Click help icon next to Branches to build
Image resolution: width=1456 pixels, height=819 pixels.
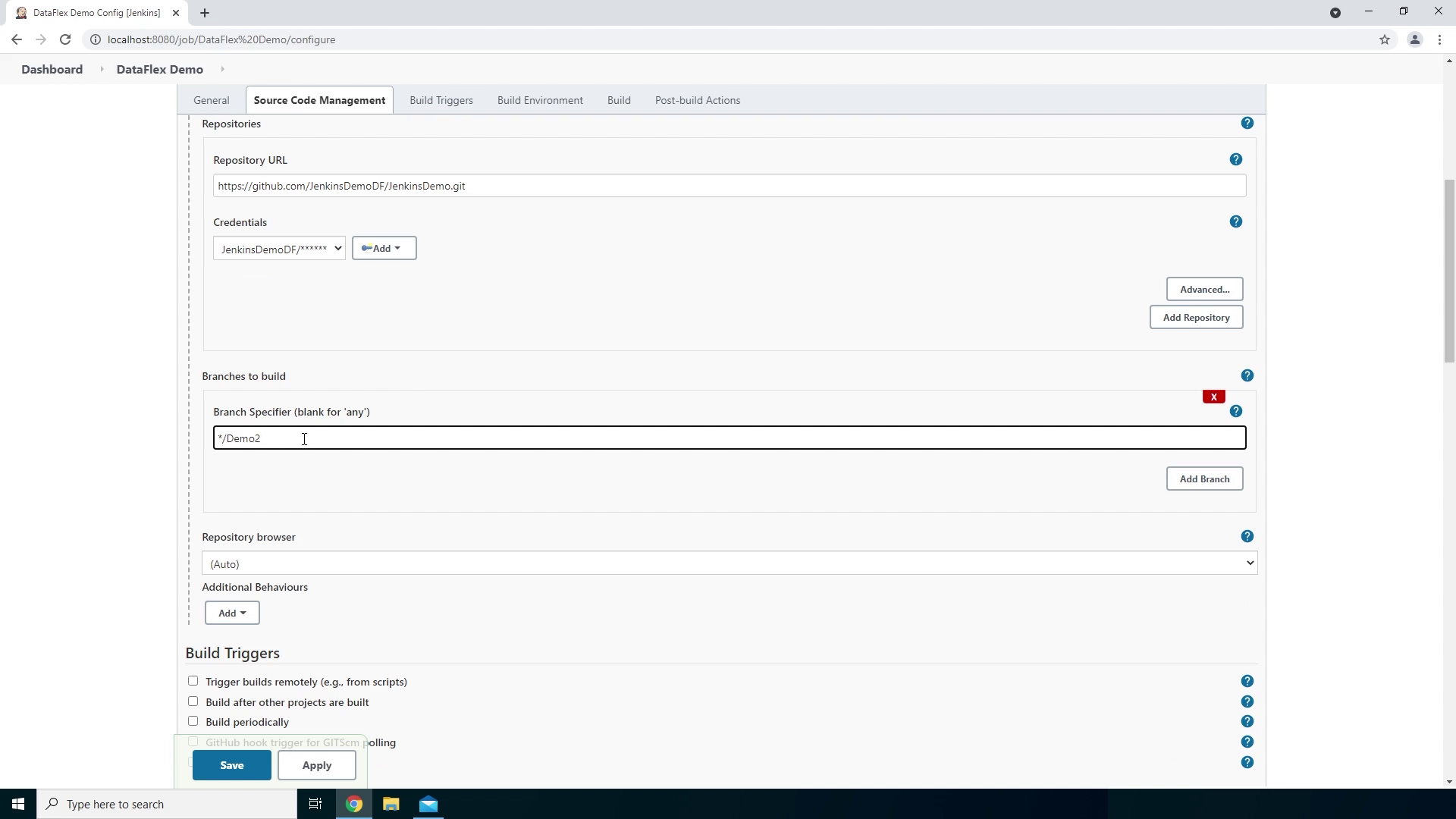(x=1247, y=375)
